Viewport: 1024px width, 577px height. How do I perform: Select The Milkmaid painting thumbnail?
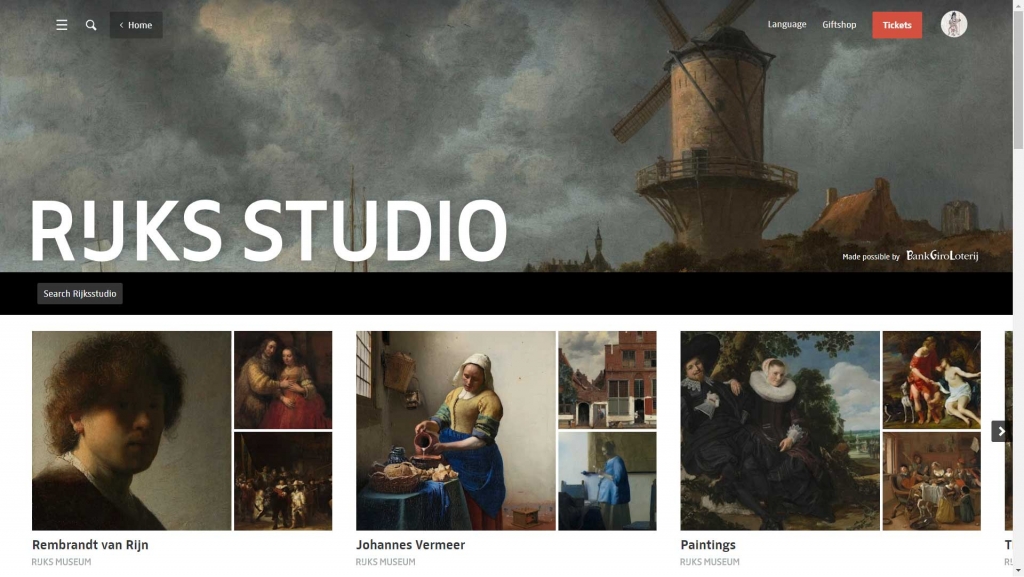456,430
